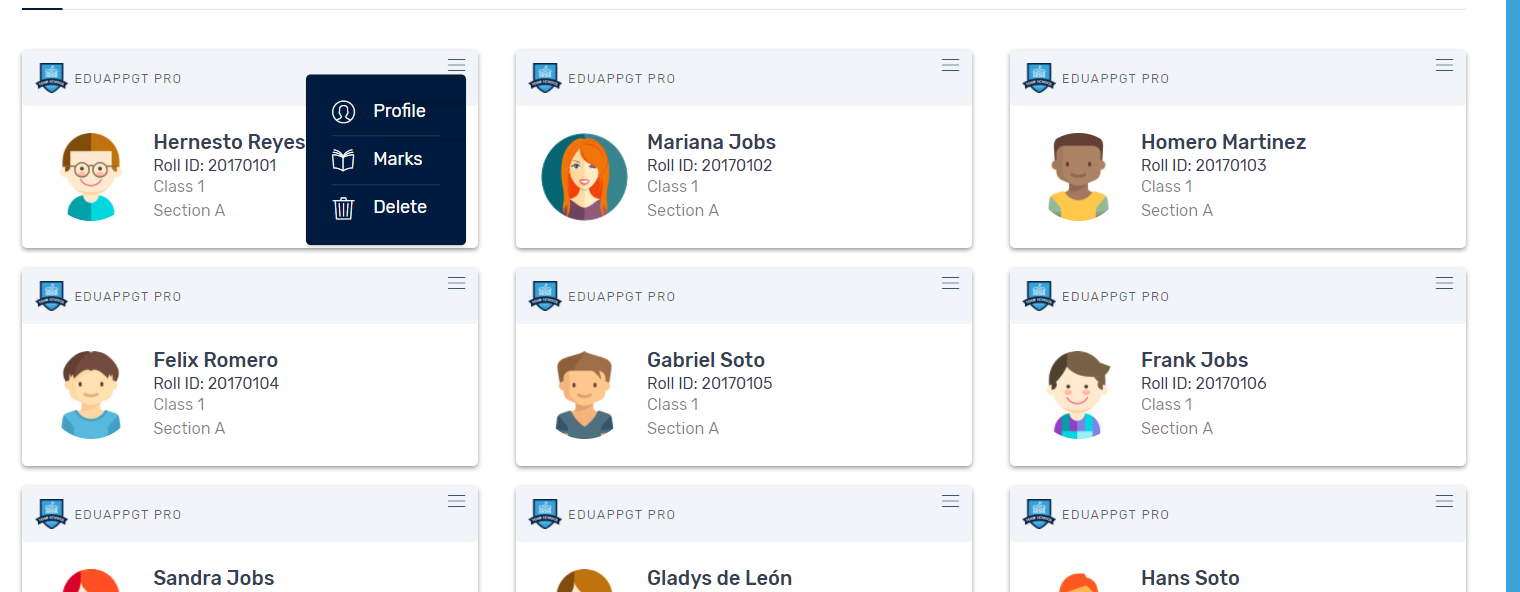Click Hernesto Reyes' avatar with glasses
The image size is (1520, 592).
(90, 177)
